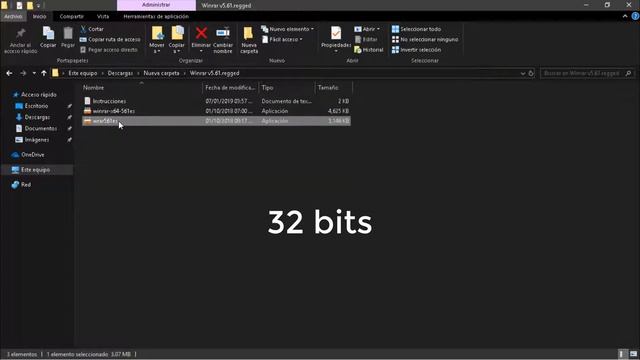Pin item with Anclar al acceso rápido
This screenshot has height=360, width=640.
tap(20, 40)
